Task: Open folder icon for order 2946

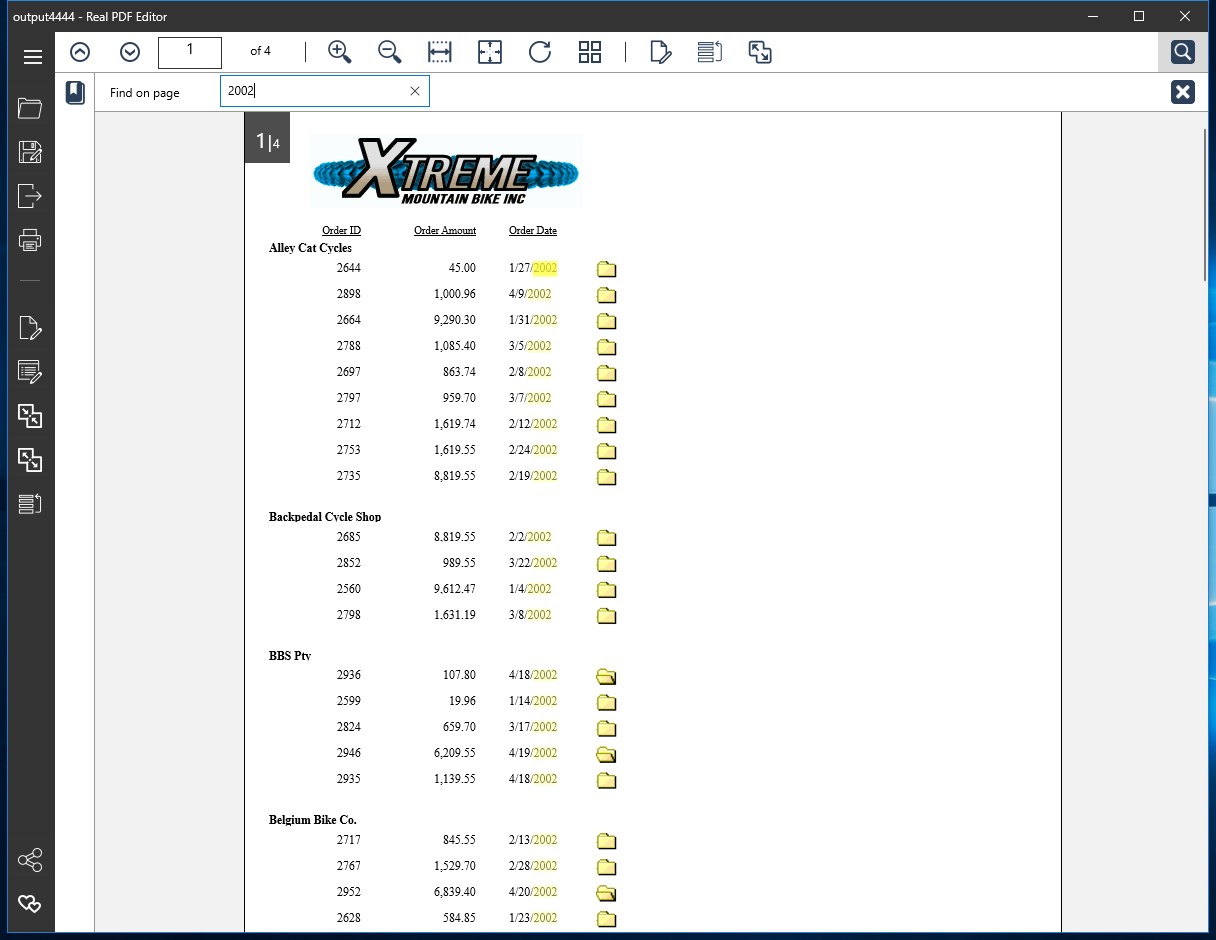Action: (x=606, y=754)
